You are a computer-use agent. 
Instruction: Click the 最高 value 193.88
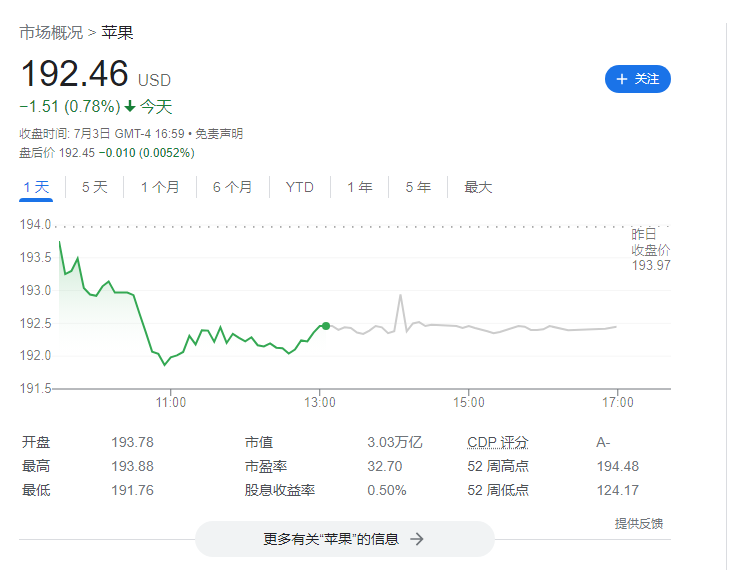[x=132, y=466]
